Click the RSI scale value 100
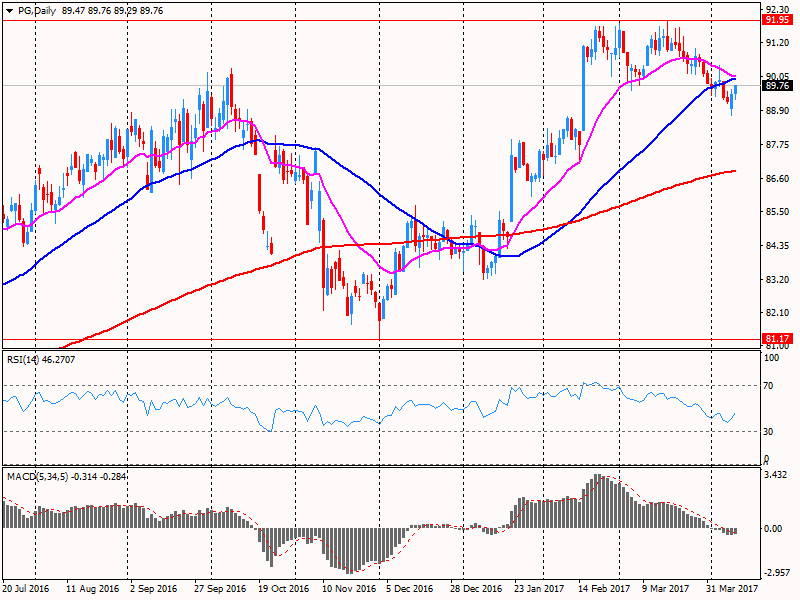This screenshot has height=600, width=800. click(x=771, y=358)
